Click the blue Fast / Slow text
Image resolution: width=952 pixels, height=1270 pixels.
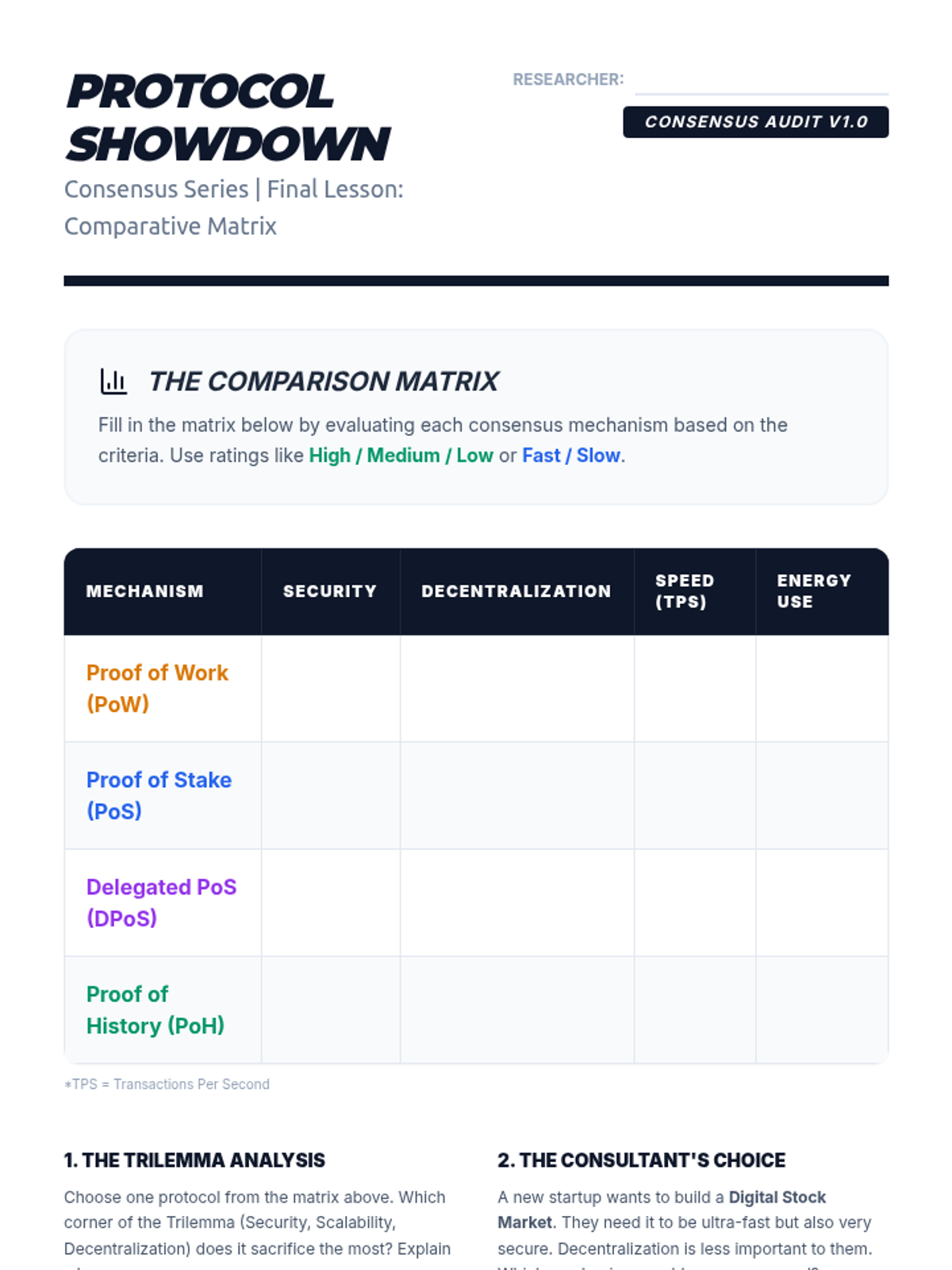coord(571,456)
